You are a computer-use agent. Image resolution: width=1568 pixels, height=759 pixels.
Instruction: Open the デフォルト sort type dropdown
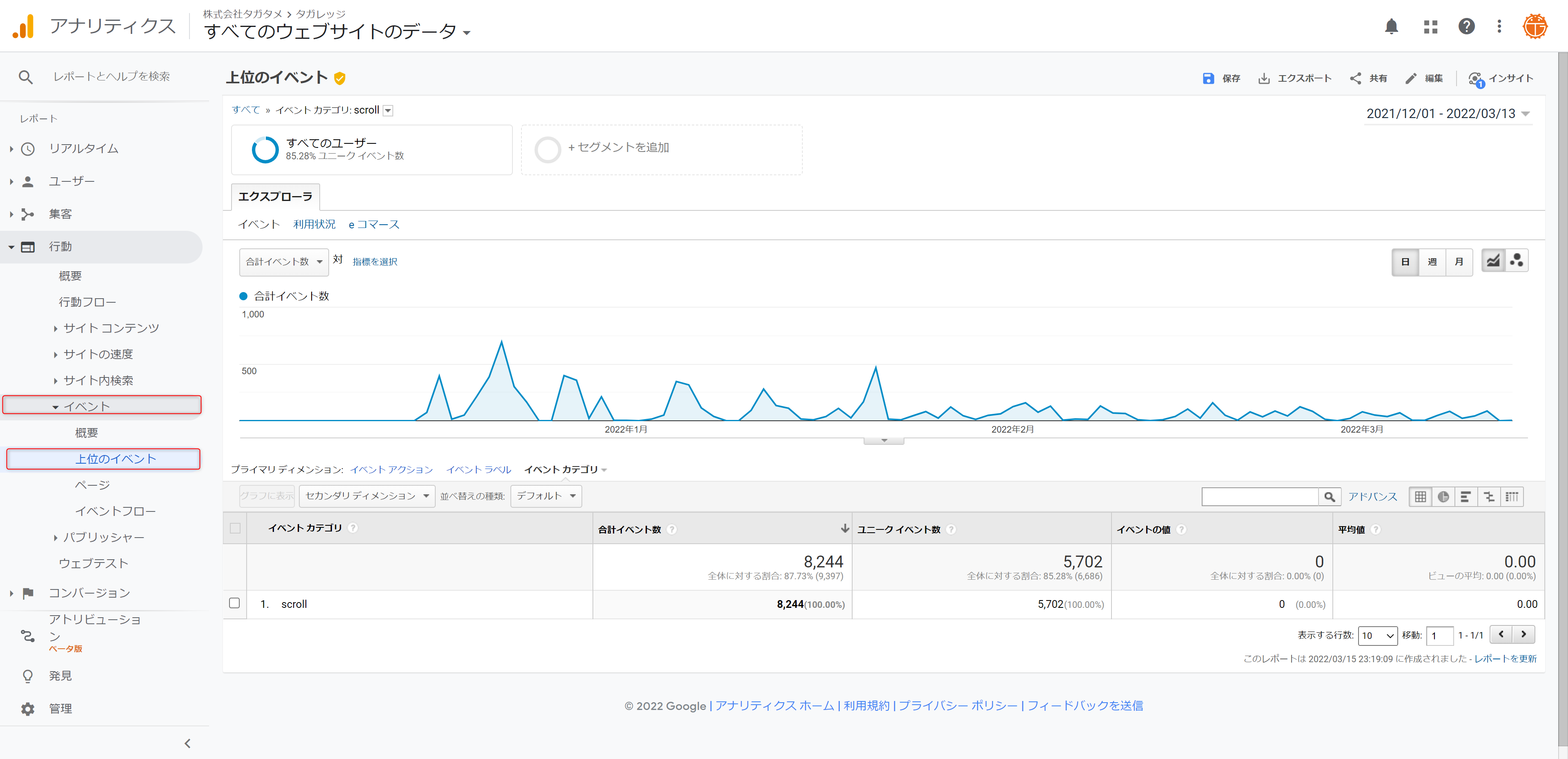tap(546, 496)
